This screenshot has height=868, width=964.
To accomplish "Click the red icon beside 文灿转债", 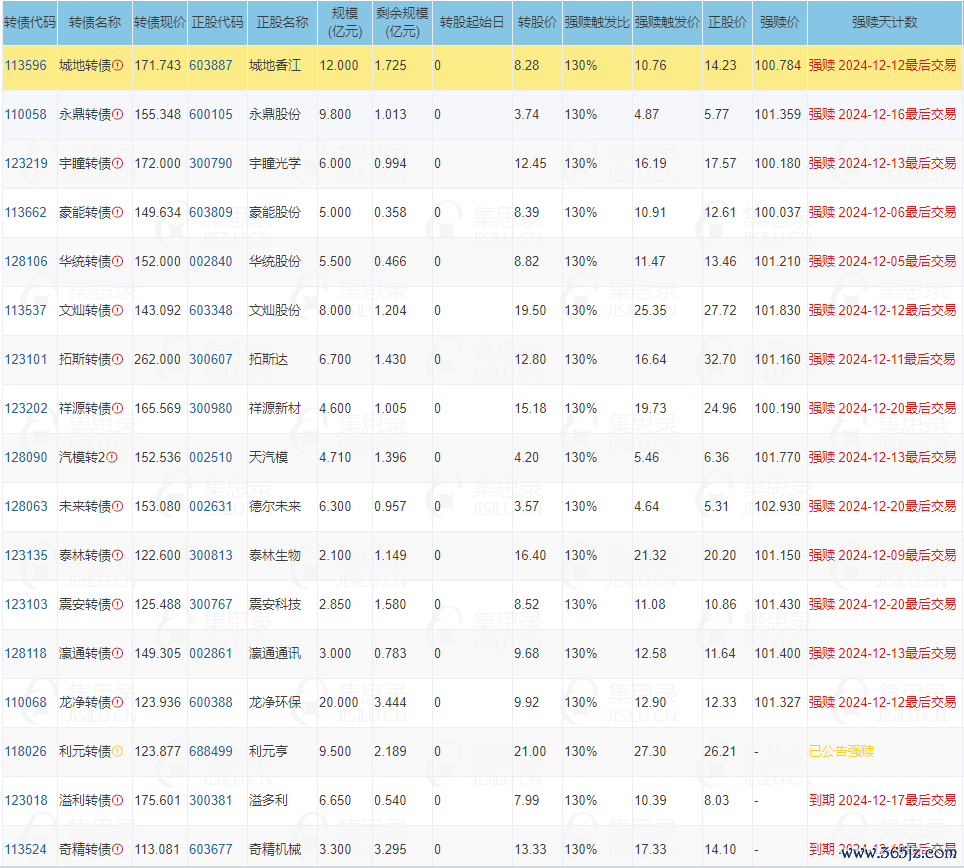I will [x=117, y=310].
